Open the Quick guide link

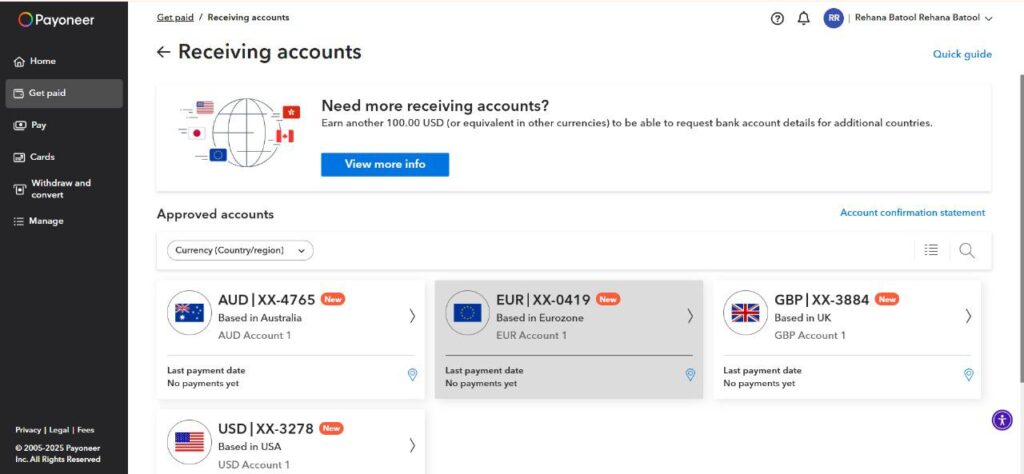[962, 54]
